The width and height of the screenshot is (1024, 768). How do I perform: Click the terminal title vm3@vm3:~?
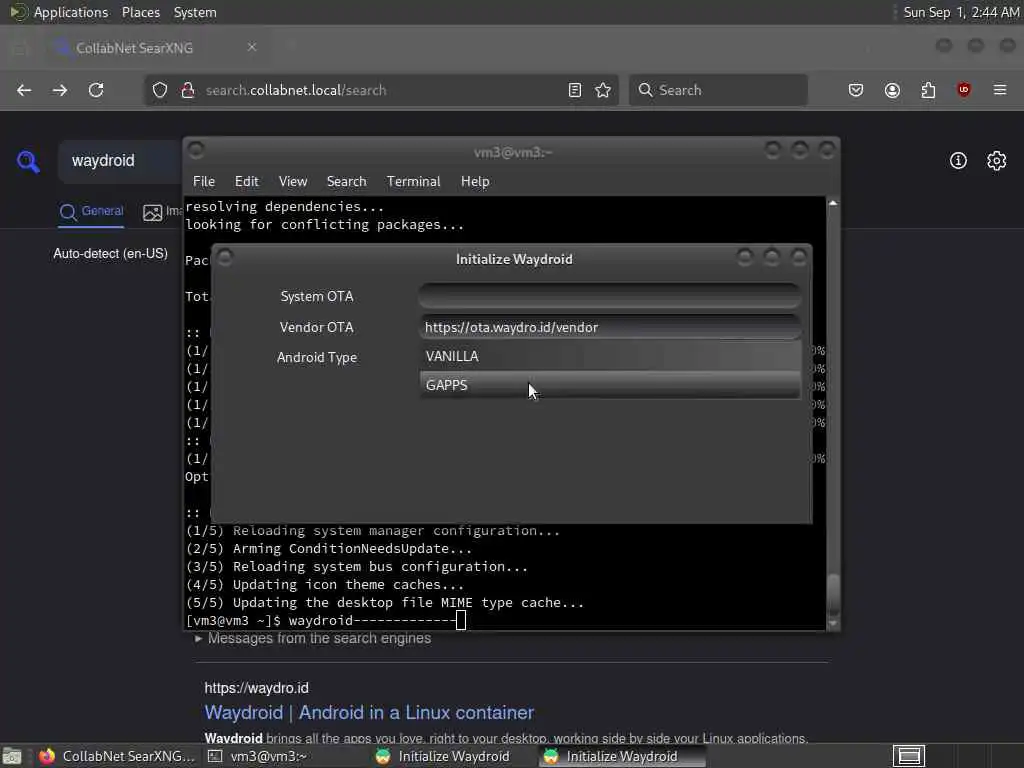[x=513, y=152]
